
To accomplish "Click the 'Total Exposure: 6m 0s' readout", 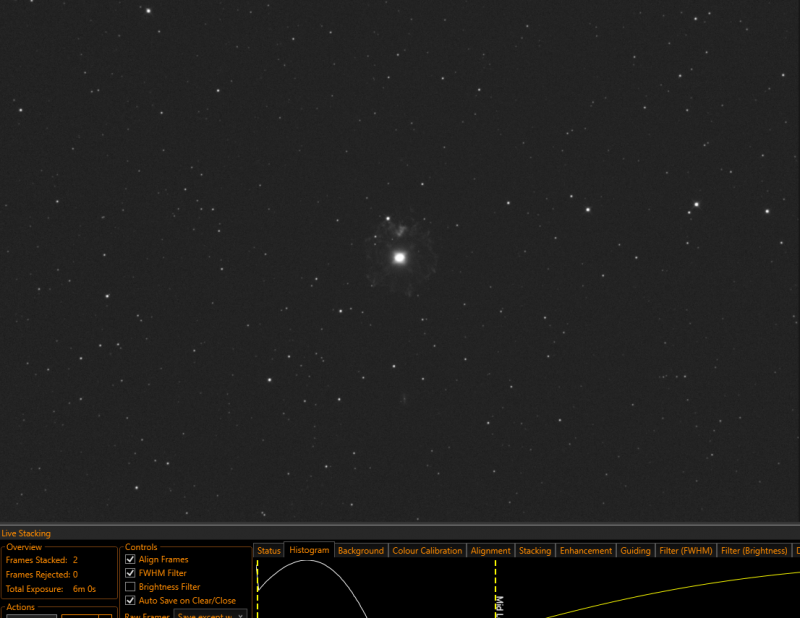I will (x=51, y=588).
